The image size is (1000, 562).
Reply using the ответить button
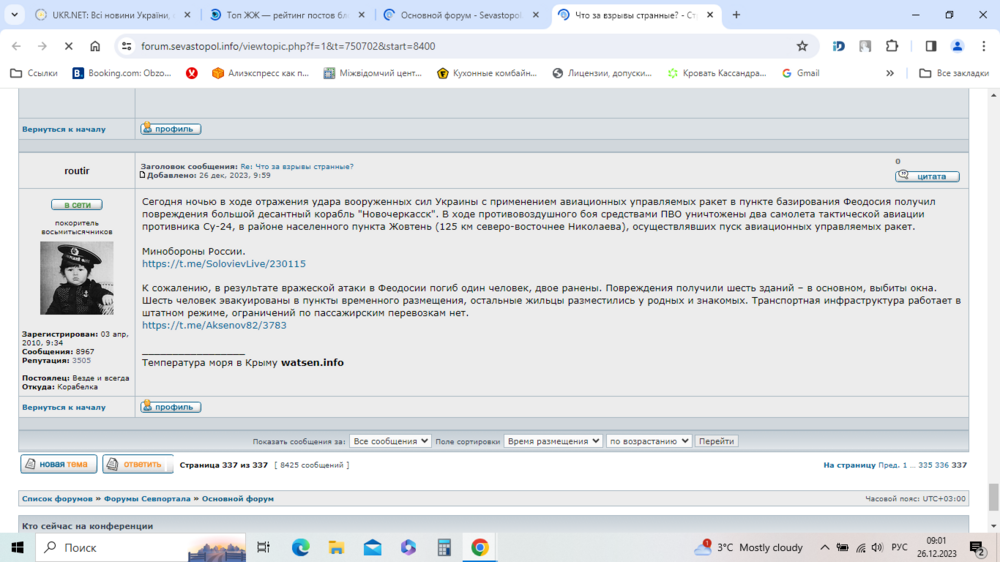point(138,464)
